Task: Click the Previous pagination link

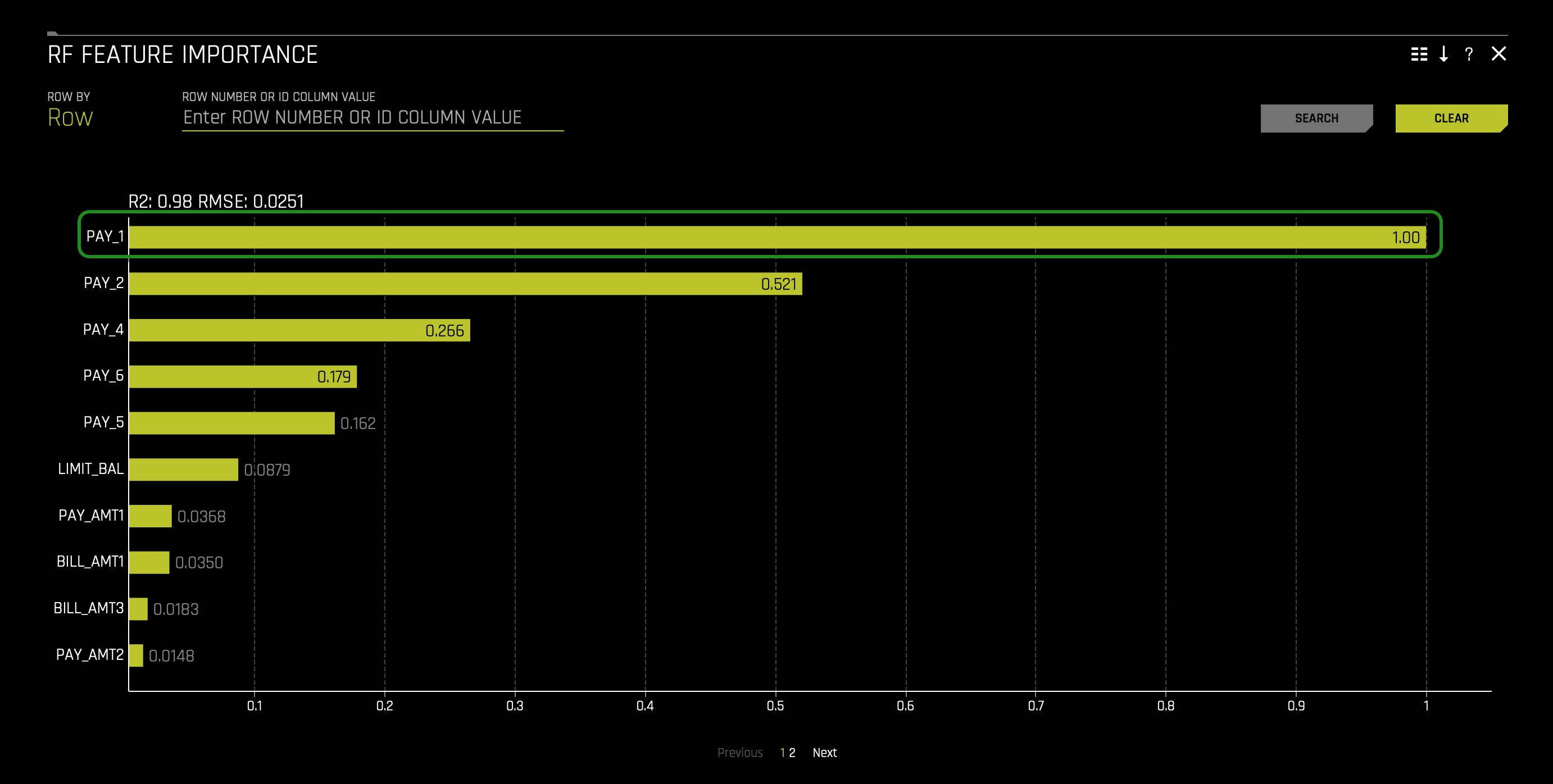Action: pyautogui.click(x=740, y=753)
